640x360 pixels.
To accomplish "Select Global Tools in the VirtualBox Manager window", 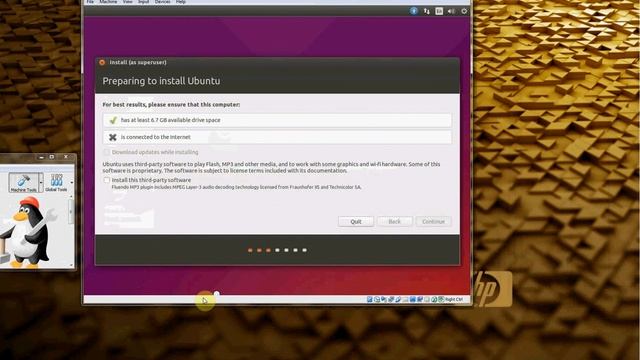I will 56,182.
